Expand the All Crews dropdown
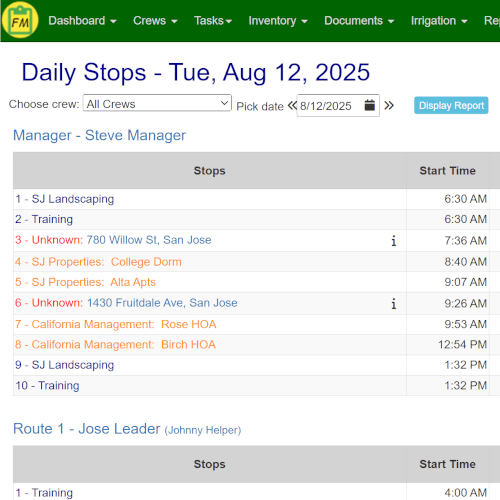The height and width of the screenshot is (500, 500). pyautogui.click(x=157, y=103)
